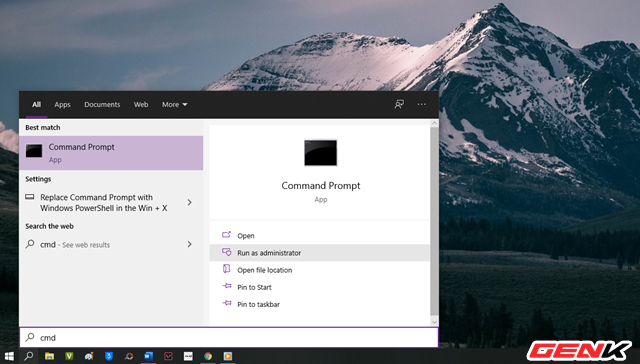Click the taskbar search magnifier icon
Viewport: 640px width, 364px height.
pos(29,356)
